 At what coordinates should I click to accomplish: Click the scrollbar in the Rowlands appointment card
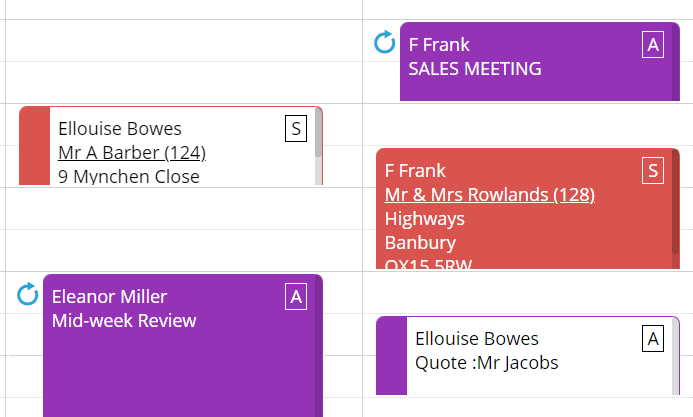click(675, 208)
